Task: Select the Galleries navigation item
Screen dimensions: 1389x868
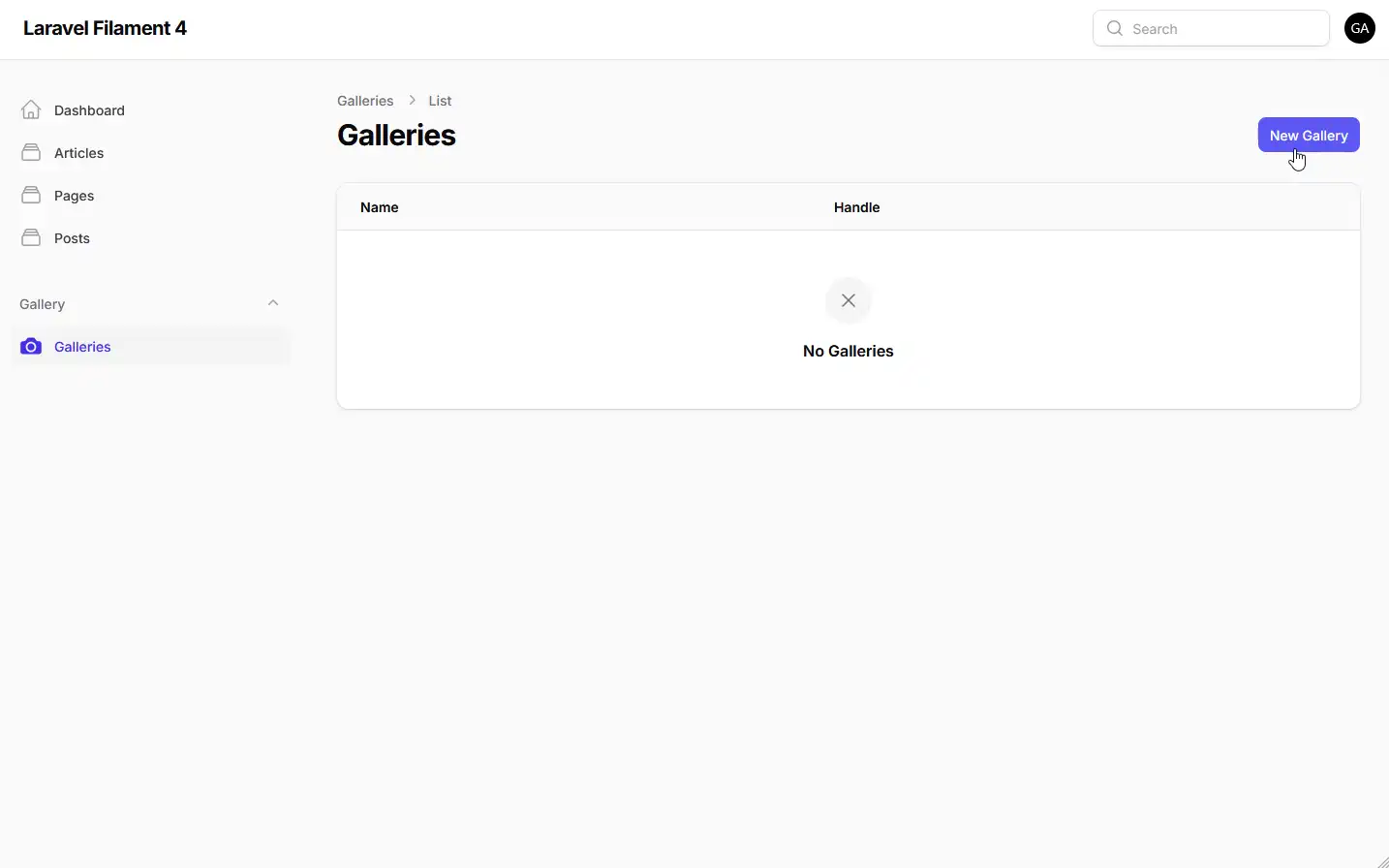Action: point(83,346)
